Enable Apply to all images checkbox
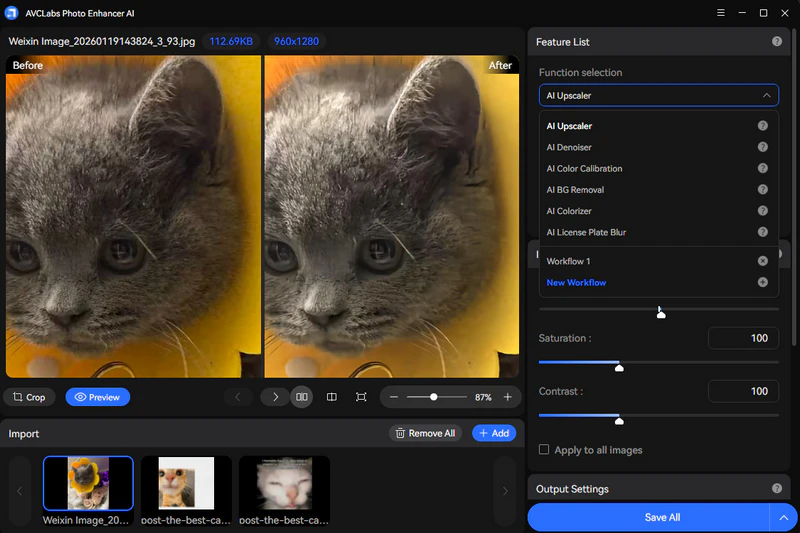Screen dimensions: 800x533 point(544,449)
